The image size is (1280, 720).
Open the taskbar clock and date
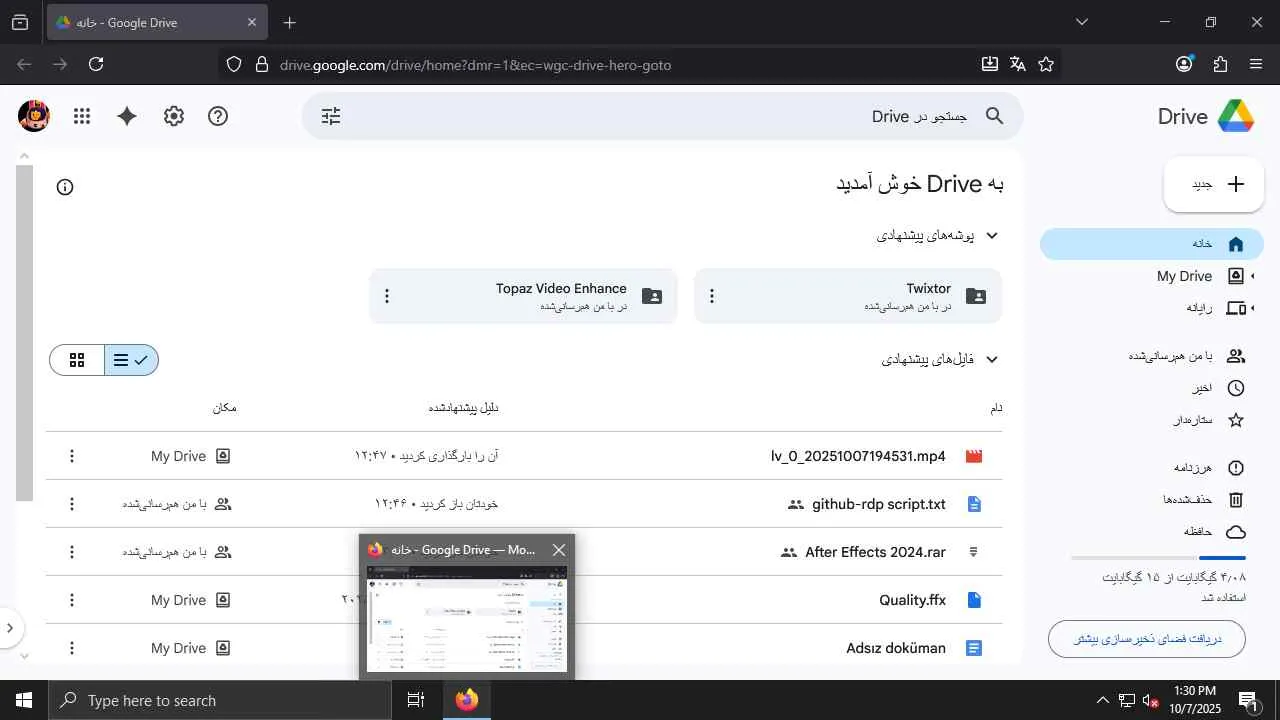pyautogui.click(x=1194, y=700)
